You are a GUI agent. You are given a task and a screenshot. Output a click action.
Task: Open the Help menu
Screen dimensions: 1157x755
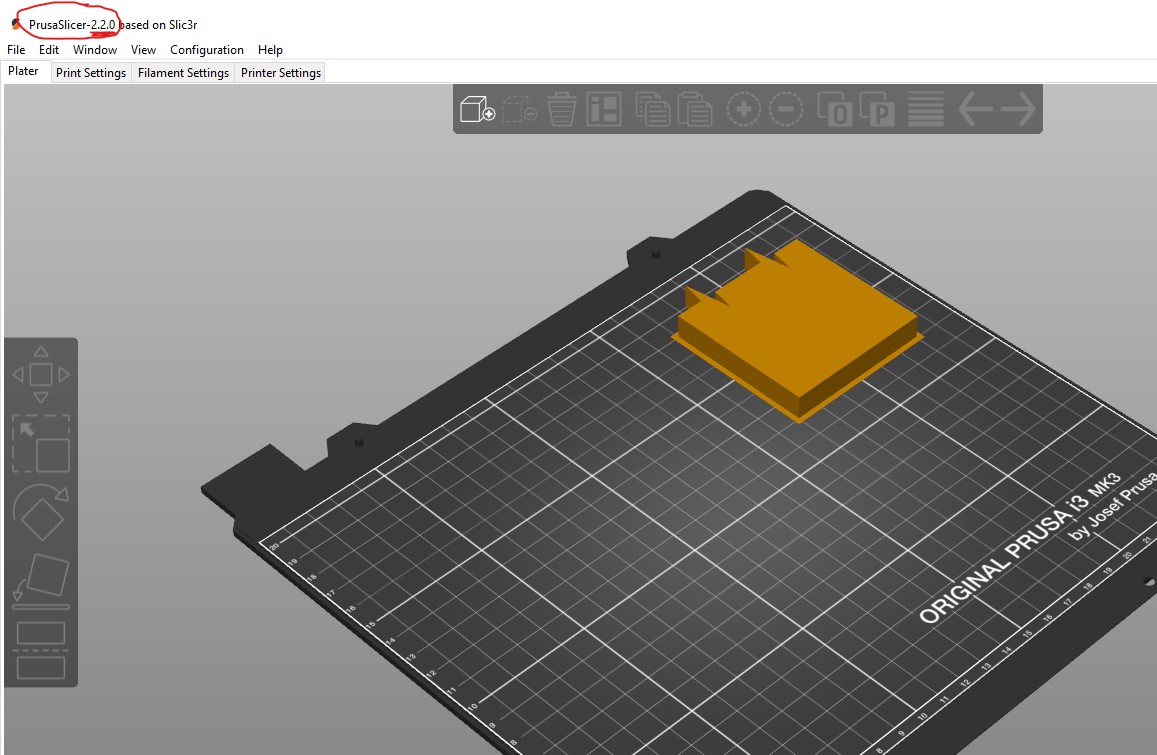point(270,49)
